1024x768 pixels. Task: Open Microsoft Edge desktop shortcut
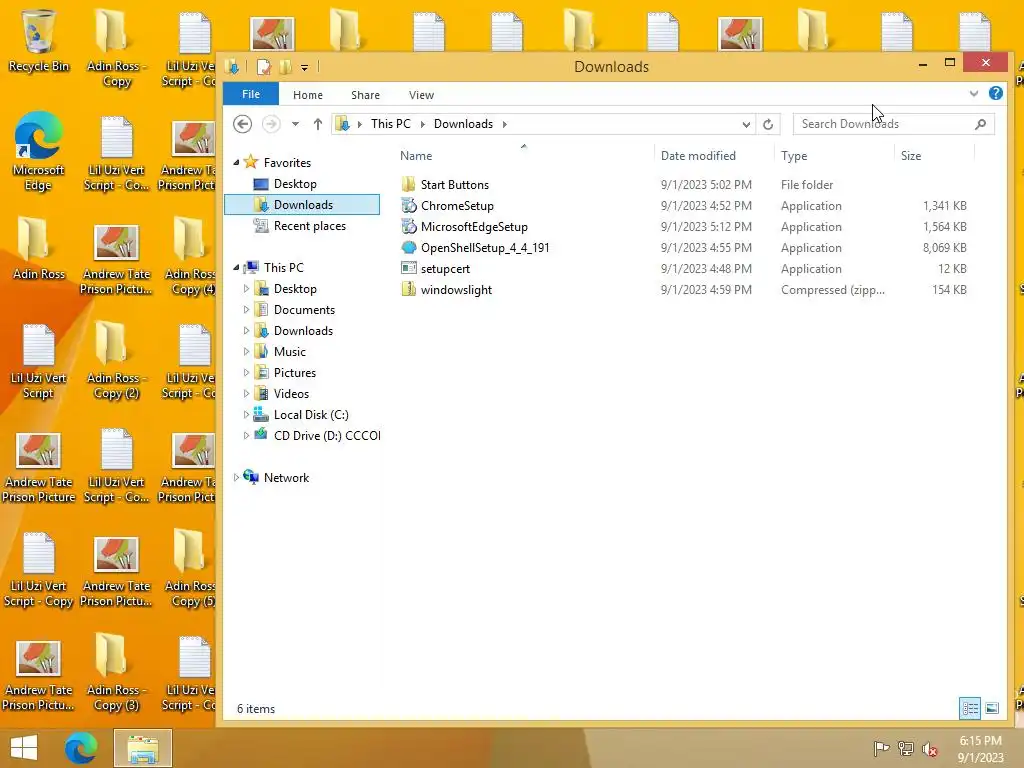(39, 152)
